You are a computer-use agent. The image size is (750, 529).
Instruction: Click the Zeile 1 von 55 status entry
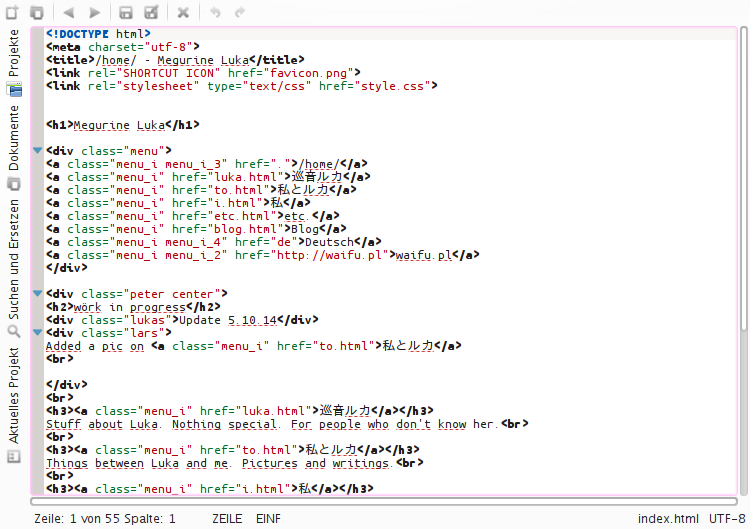pos(104,519)
